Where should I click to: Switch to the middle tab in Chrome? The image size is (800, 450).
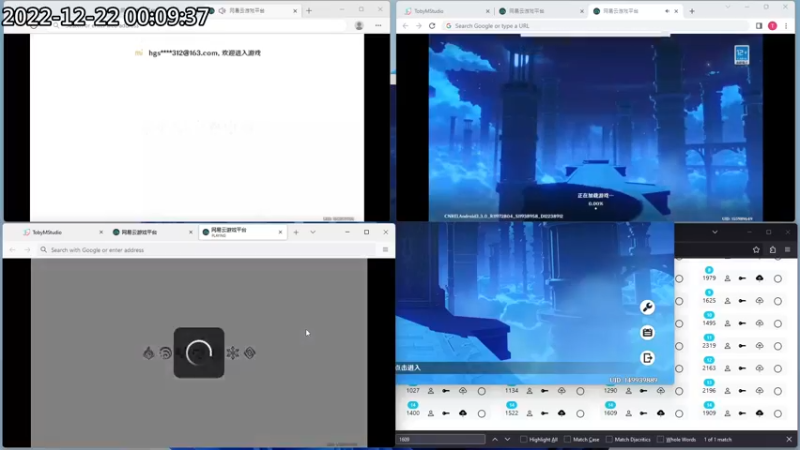point(541,11)
